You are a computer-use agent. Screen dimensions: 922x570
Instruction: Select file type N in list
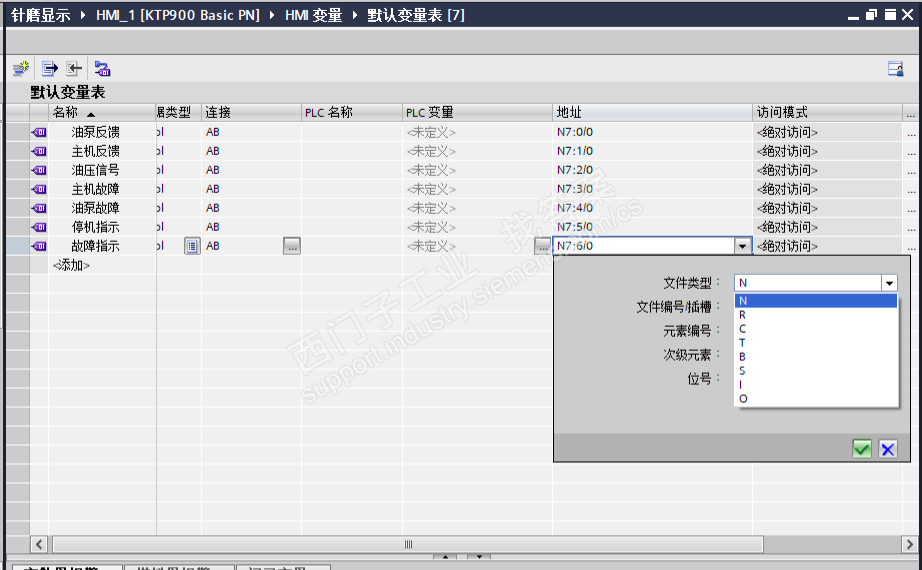[816, 301]
